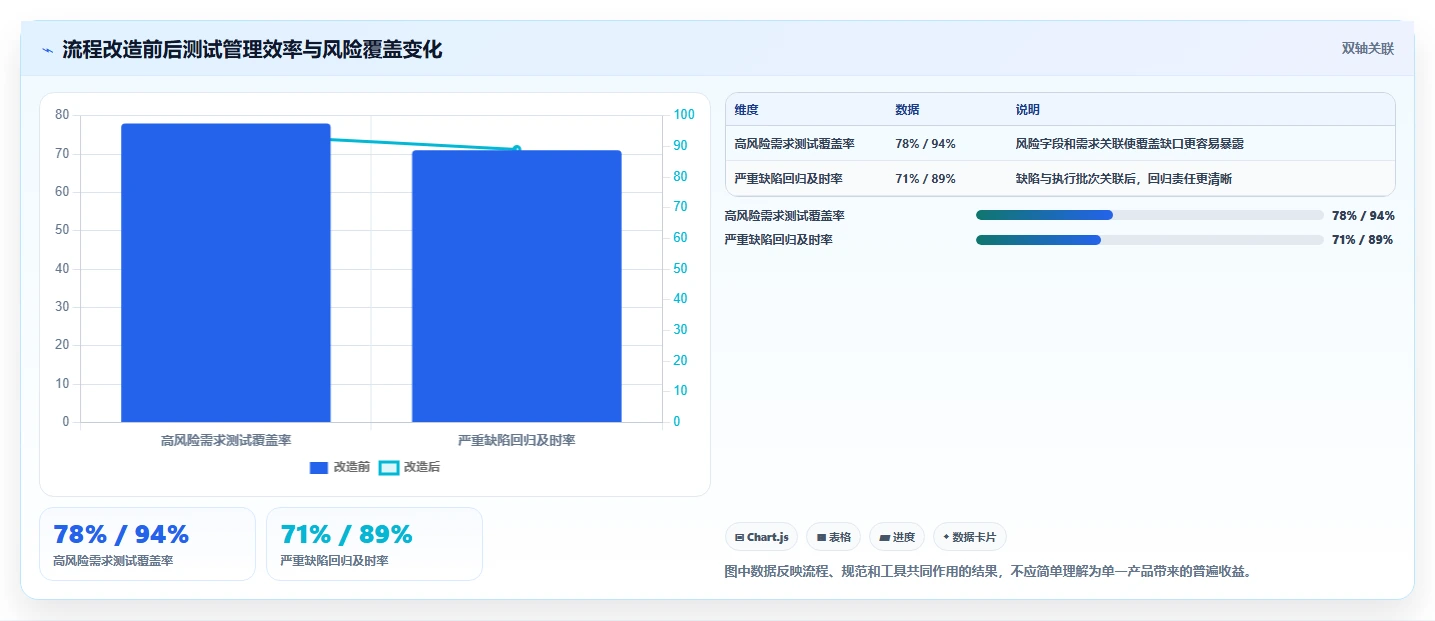Viewport: 1435px width, 621px height.
Task: Click the 说明 column header
Action: click(1027, 110)
